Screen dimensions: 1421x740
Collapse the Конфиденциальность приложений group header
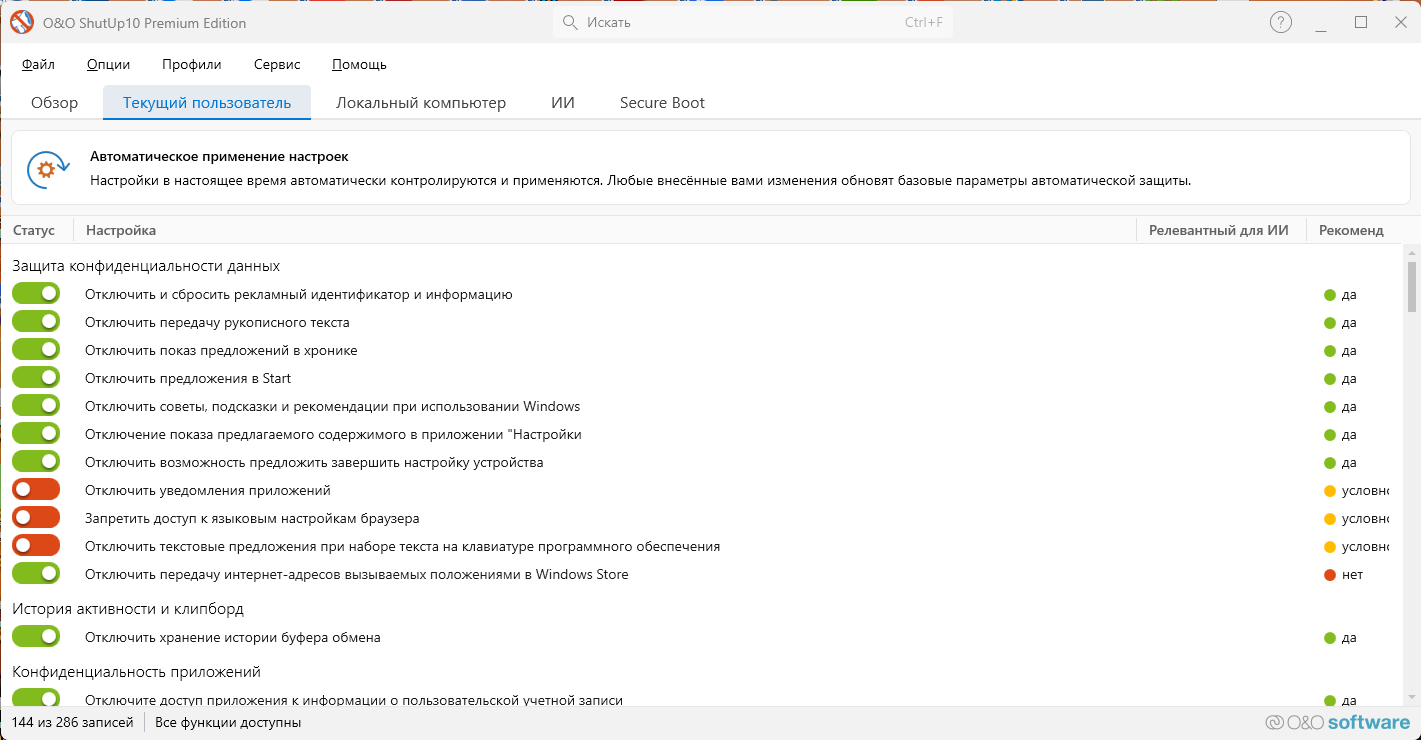137,672
